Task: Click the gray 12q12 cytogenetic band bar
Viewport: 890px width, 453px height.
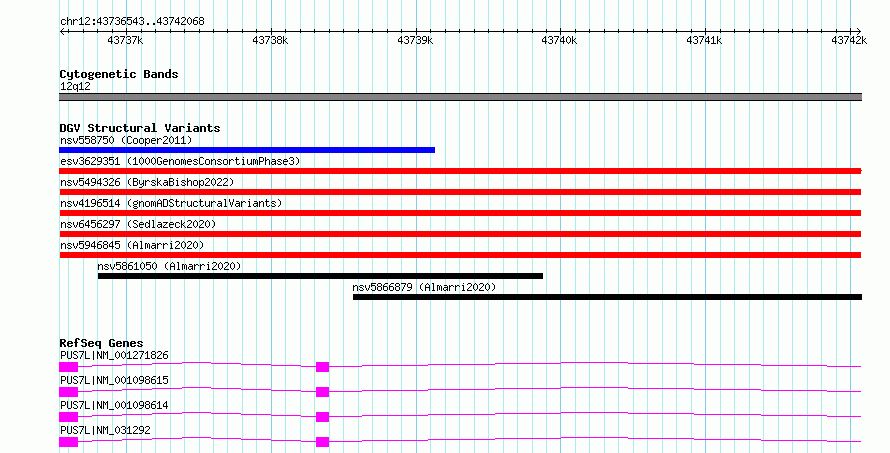Action: (x=460, y=97)
